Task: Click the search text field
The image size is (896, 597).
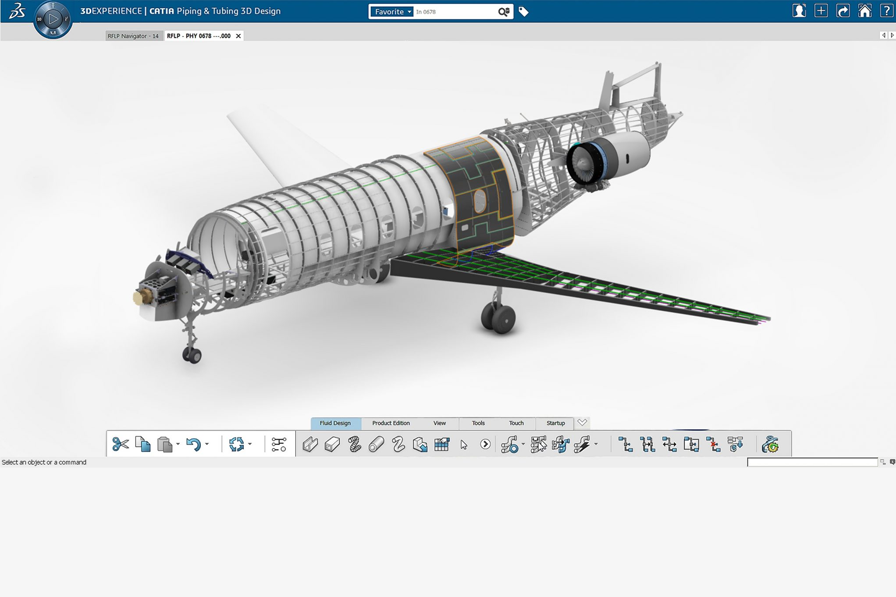Action: 454,11
